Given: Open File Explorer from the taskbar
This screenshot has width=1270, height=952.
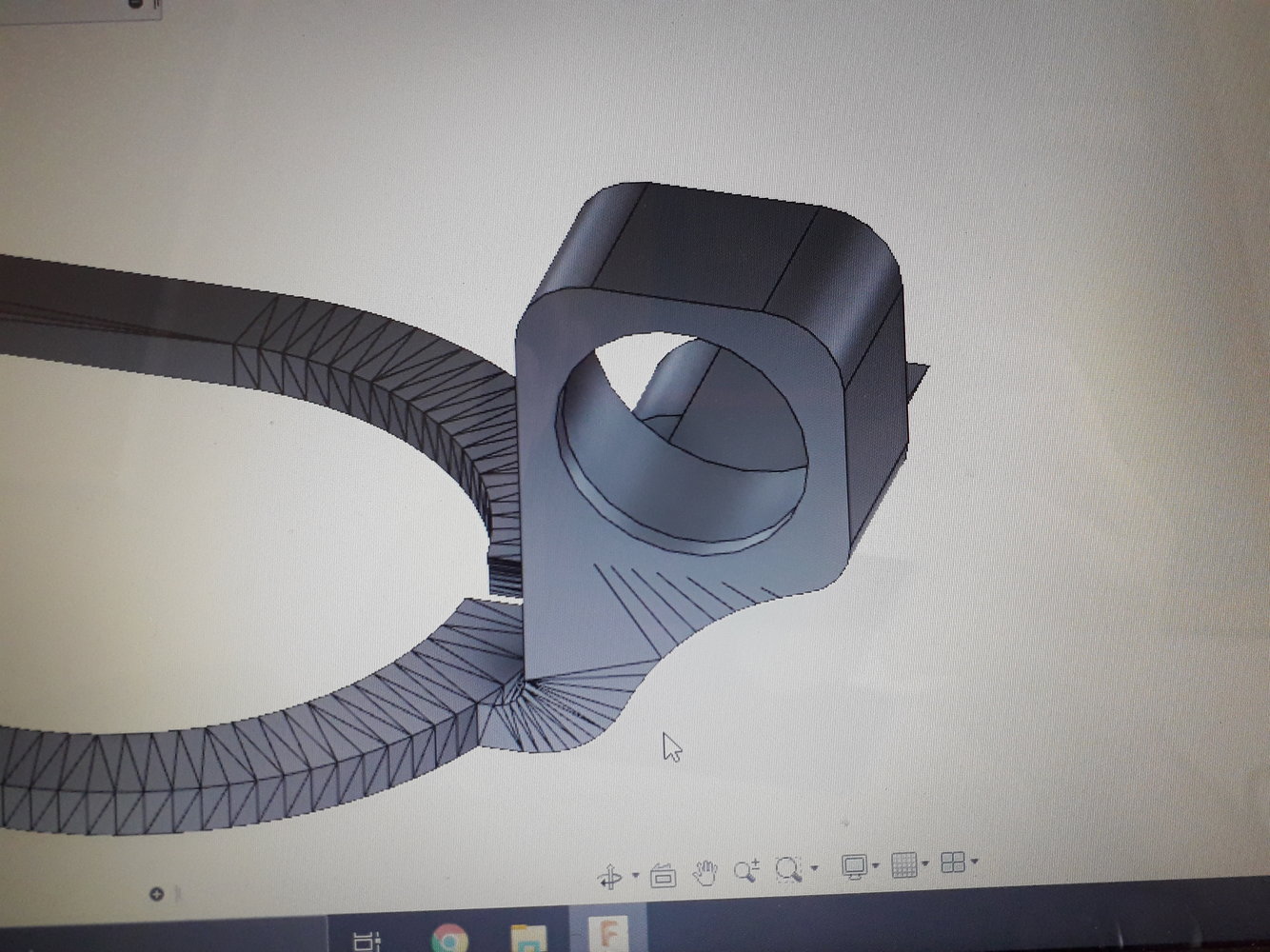Looking at the screenshot, I should click(x=527, y=937).
